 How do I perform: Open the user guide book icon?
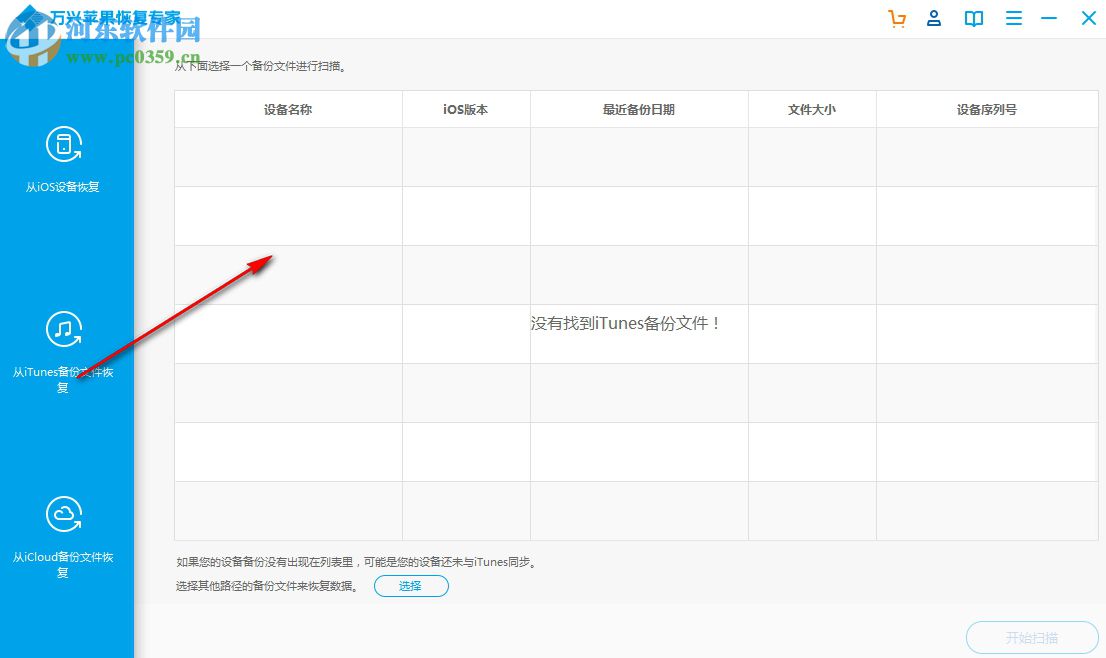click(x=973, y=18)
